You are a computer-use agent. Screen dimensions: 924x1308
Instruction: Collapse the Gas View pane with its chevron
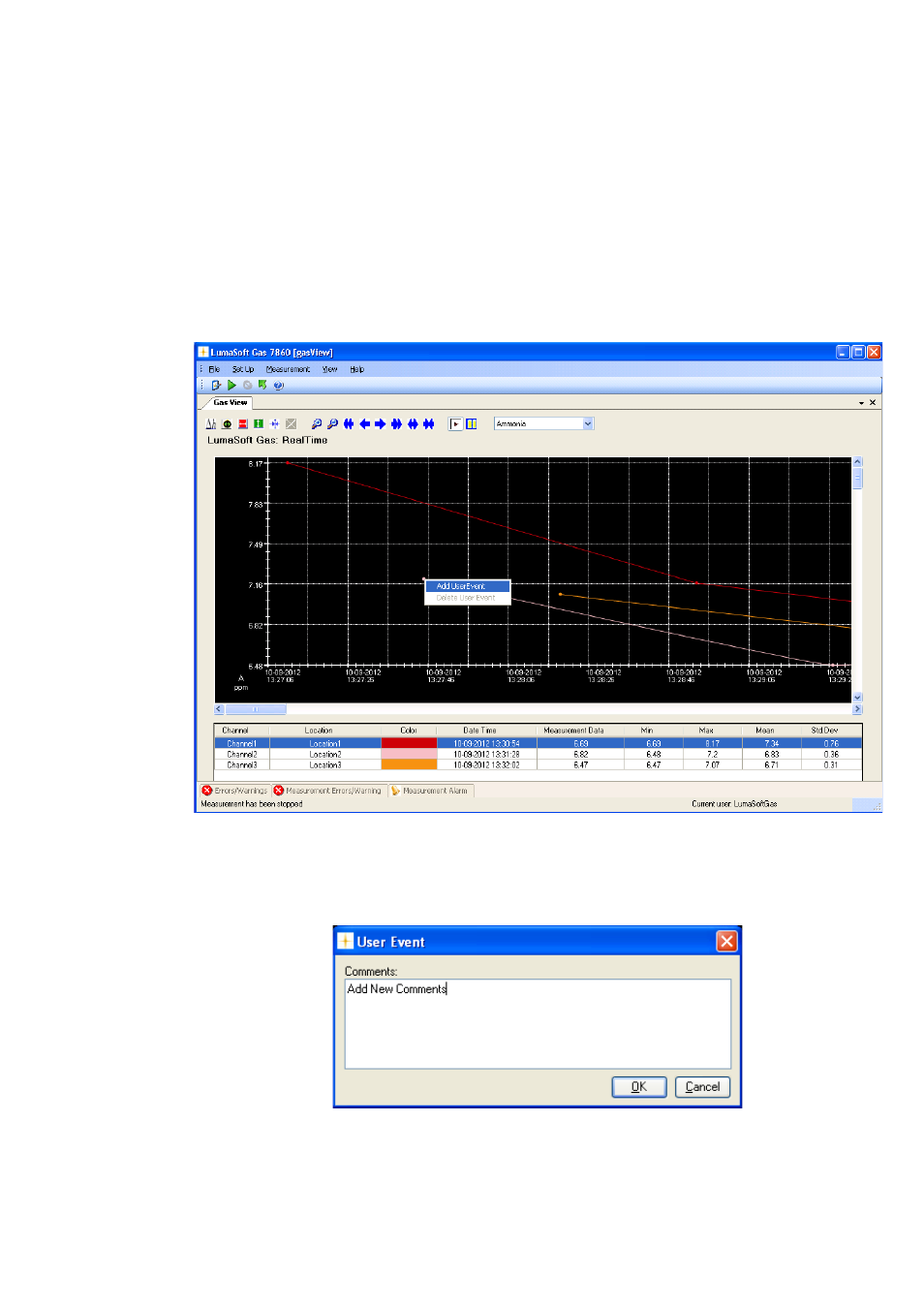(861, 402)
